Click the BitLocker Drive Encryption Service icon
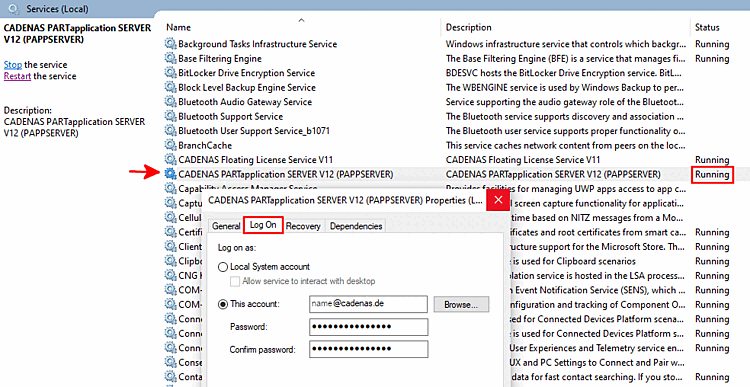This screenshot has height=387, width=750. (x=170, y=73)
